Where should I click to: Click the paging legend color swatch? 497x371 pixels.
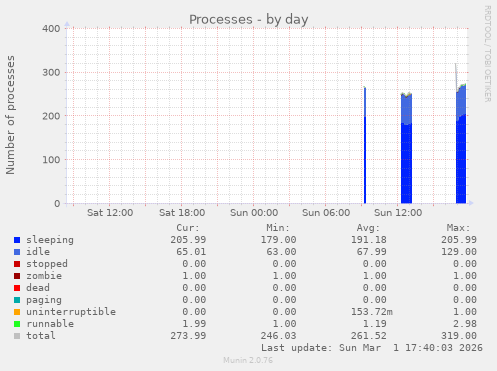tap(17, 300)
